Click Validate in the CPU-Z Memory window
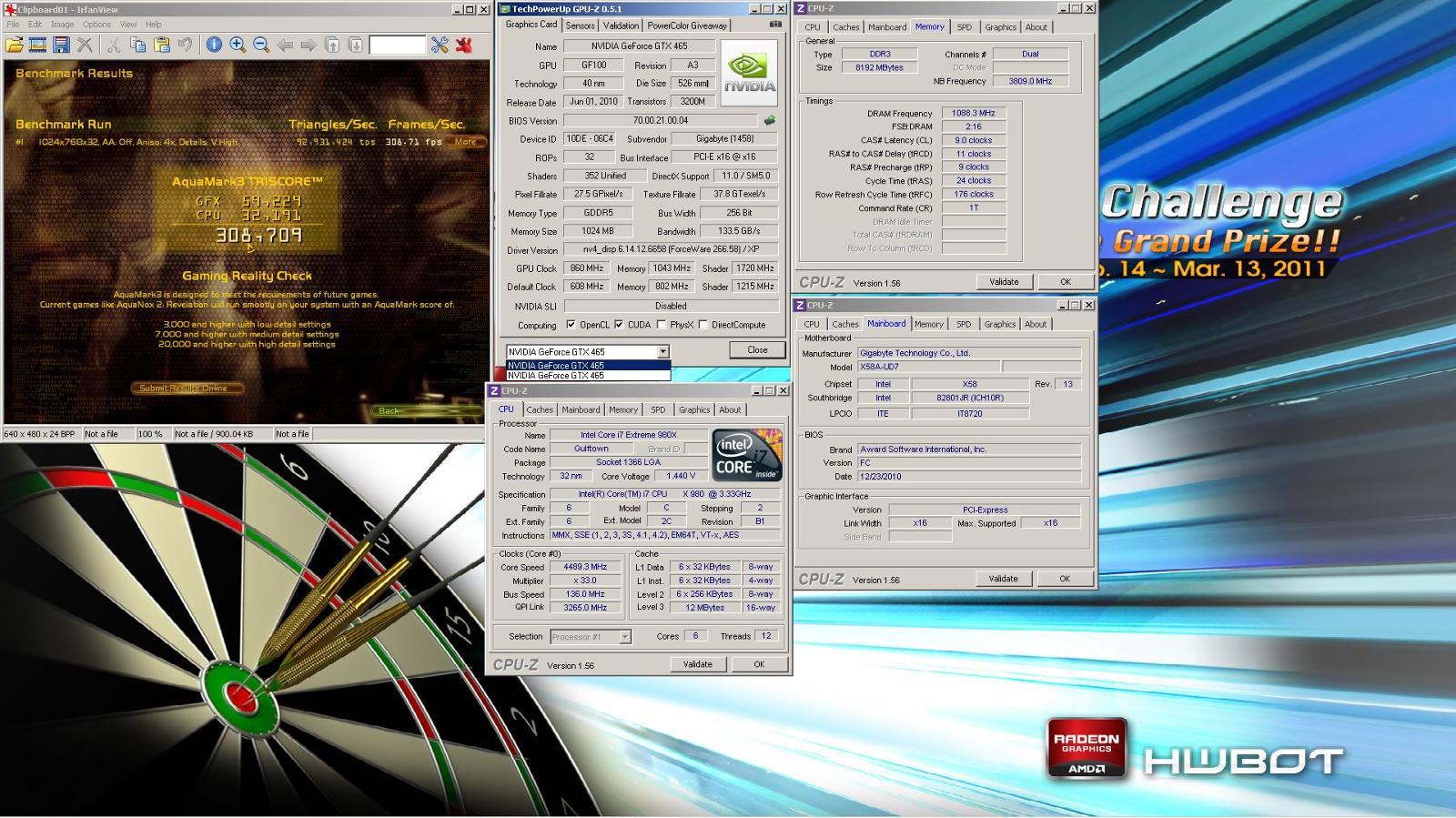The width and height of the screenshot is (1456, 818). (1005, 282)
